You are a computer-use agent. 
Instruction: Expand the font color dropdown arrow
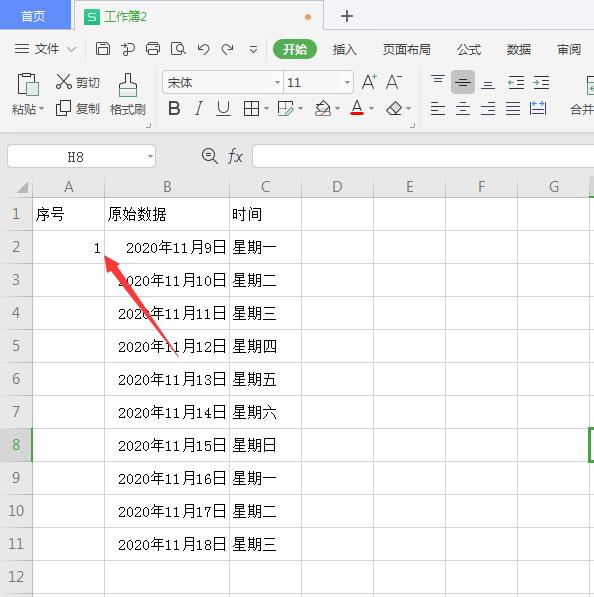[371, 109]
